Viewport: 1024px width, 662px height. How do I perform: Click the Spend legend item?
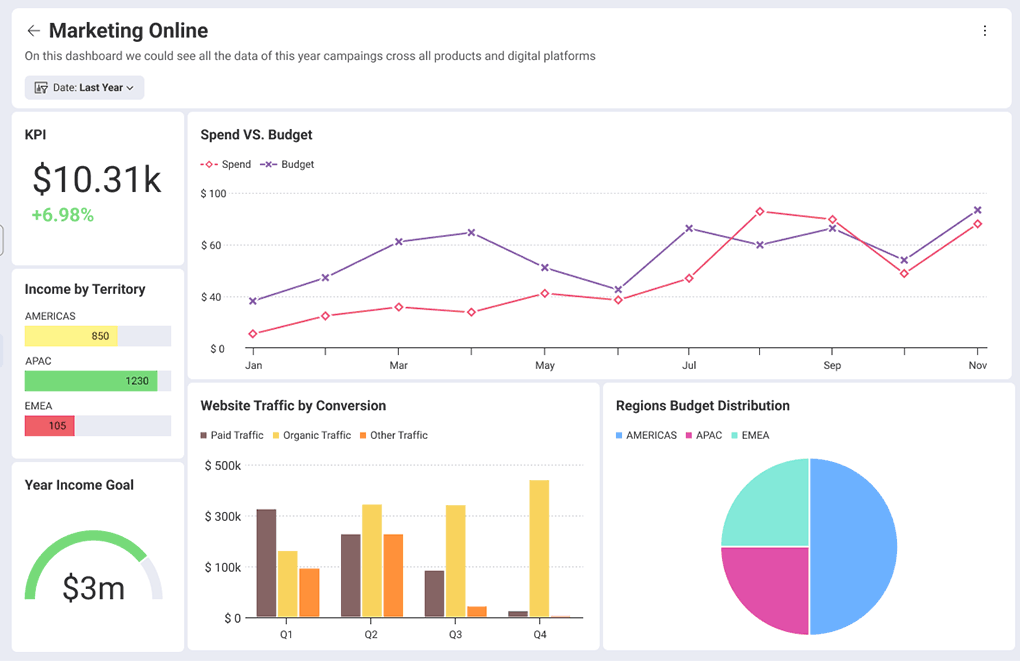tap(226, 165)
